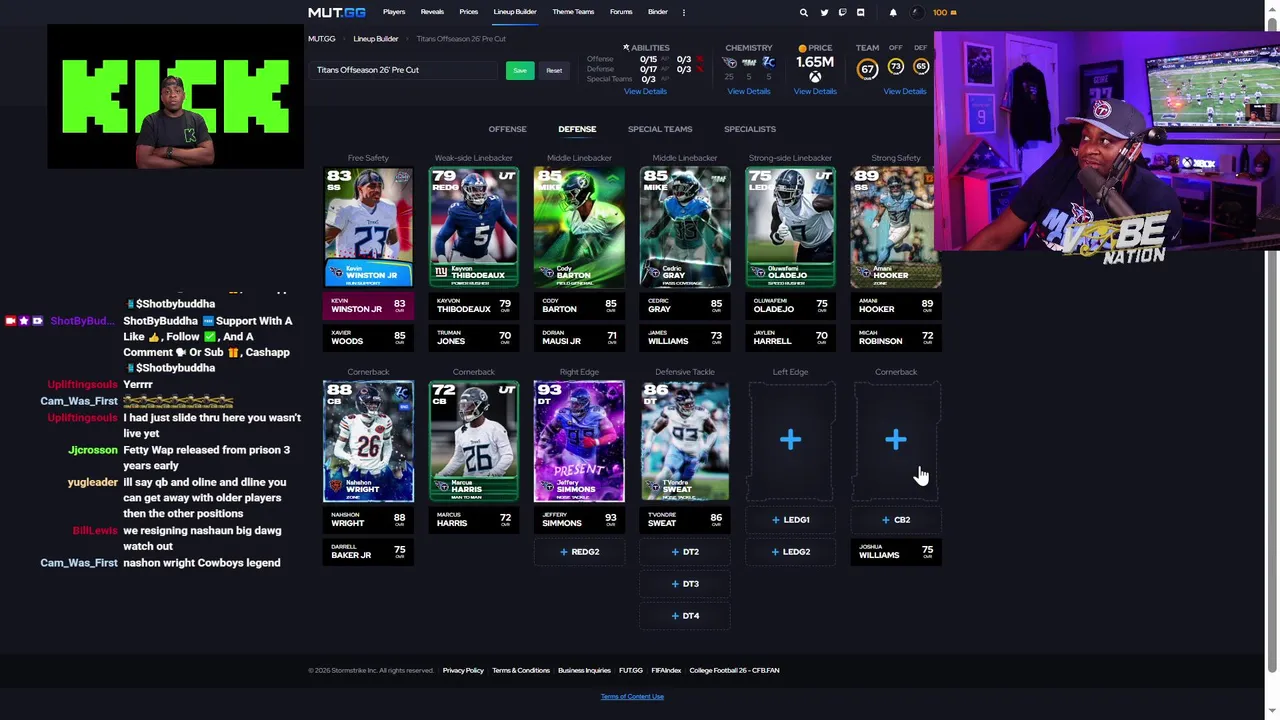Screen dimensions: 1280x720
Task: Add a player at LEDG1
Action: [x=790, y=520]
